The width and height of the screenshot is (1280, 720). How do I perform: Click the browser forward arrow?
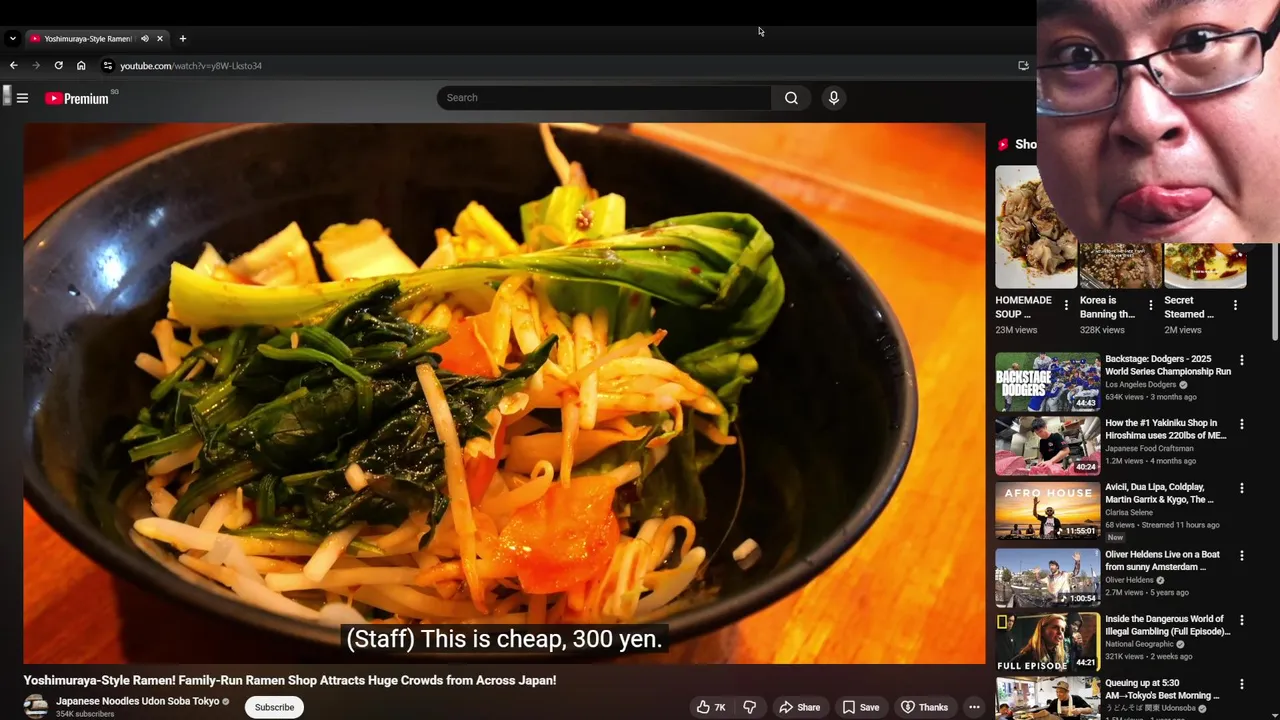coord(36,66)
